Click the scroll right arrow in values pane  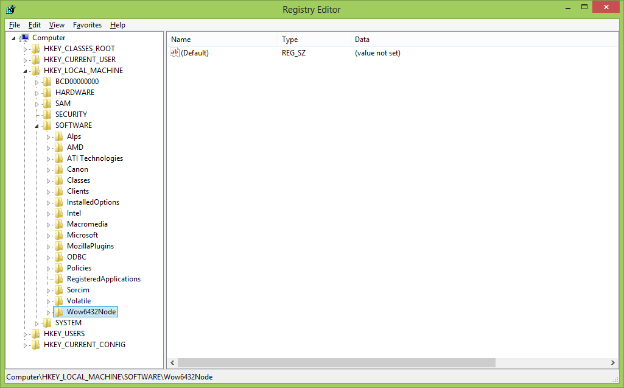point(613,363)
